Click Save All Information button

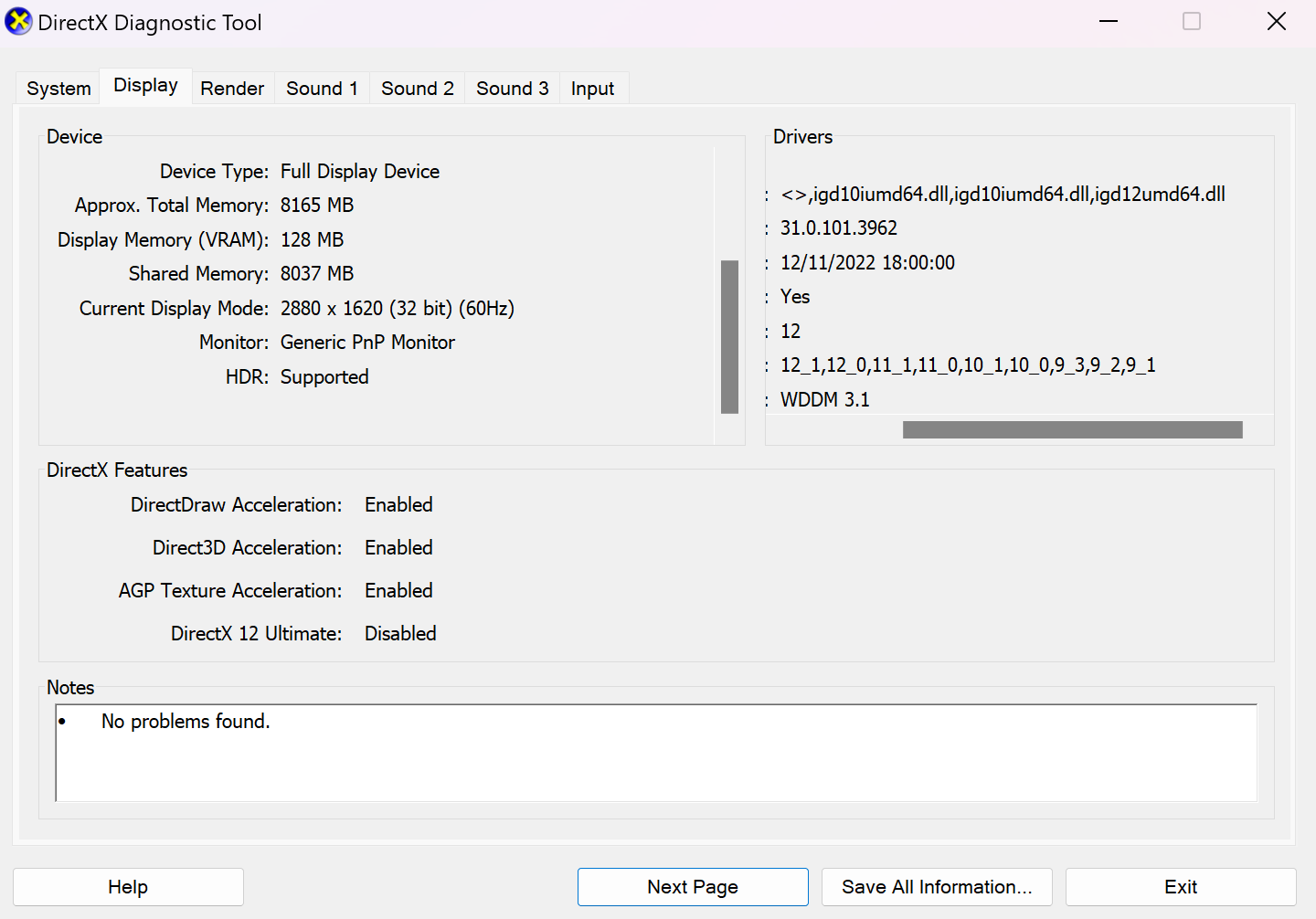(x=936, y=886)
